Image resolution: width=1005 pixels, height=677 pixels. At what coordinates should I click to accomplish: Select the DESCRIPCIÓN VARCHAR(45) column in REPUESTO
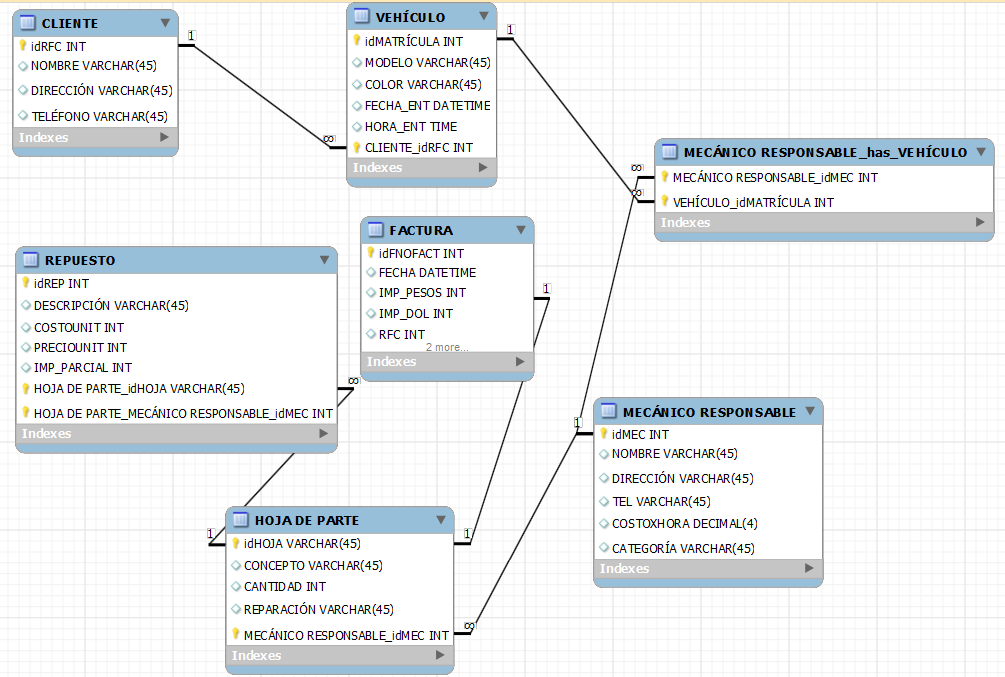click(x=111, y=305)
